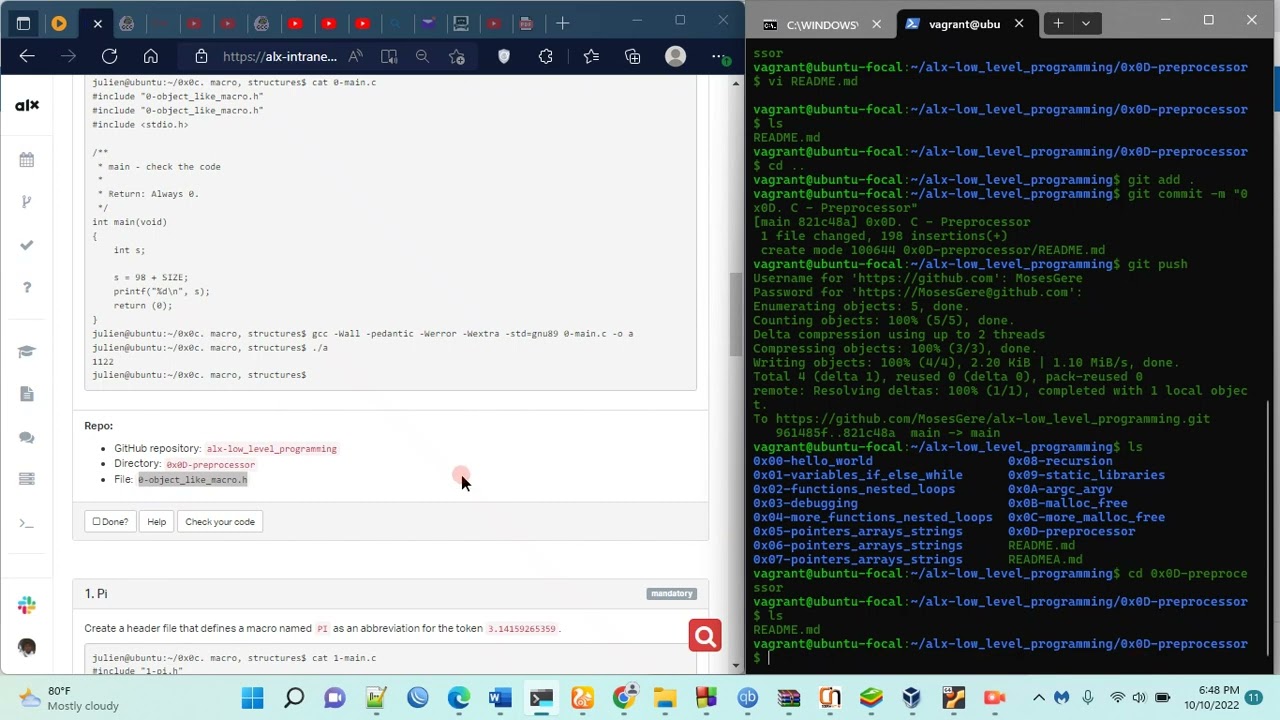The image size is (1280, 720).
Task: Click the page scrollbar up arrow
Action: pyautogui.click(x=736, y=83)
